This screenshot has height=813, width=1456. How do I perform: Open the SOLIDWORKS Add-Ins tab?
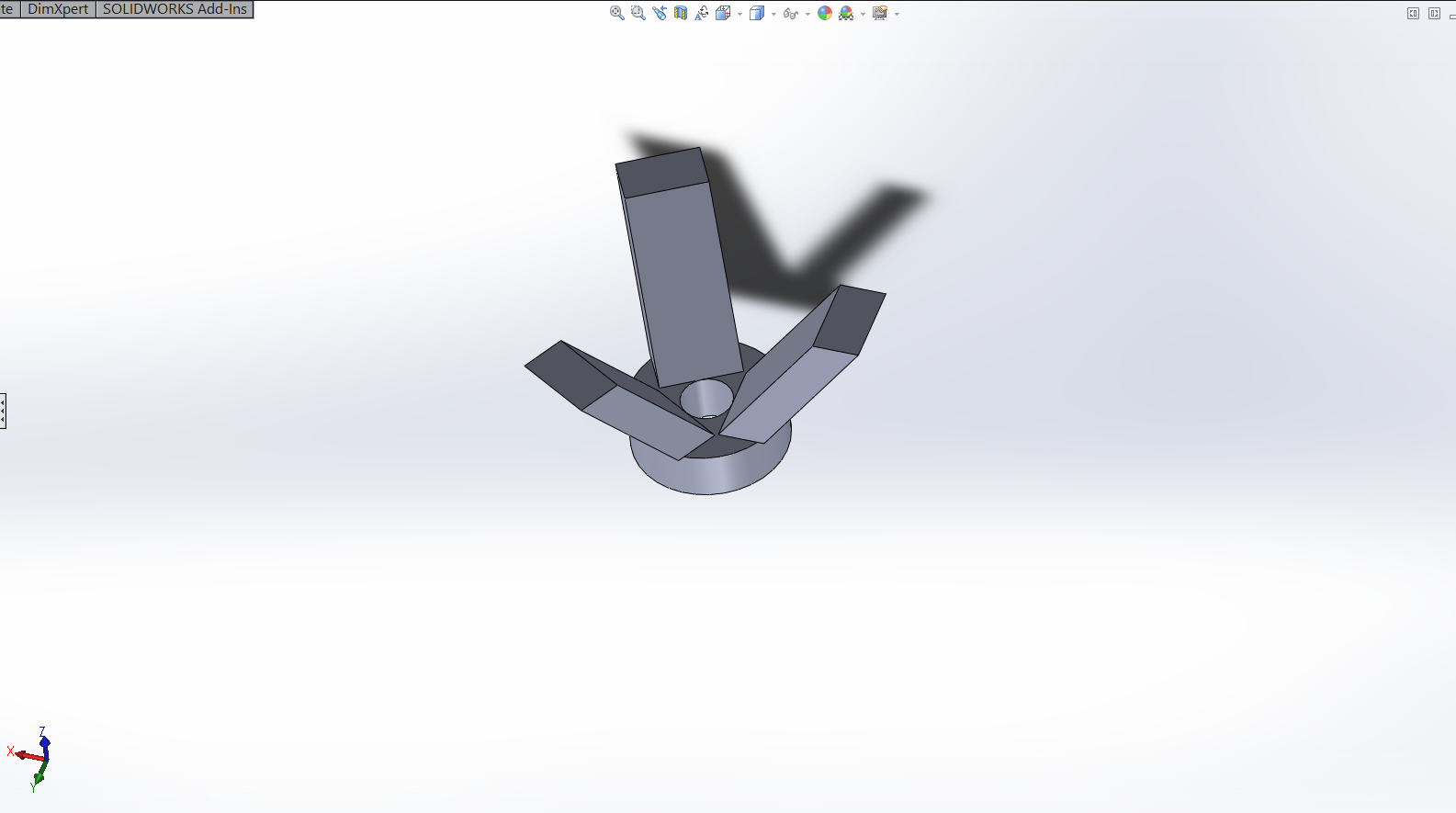[x=175, y=9]
